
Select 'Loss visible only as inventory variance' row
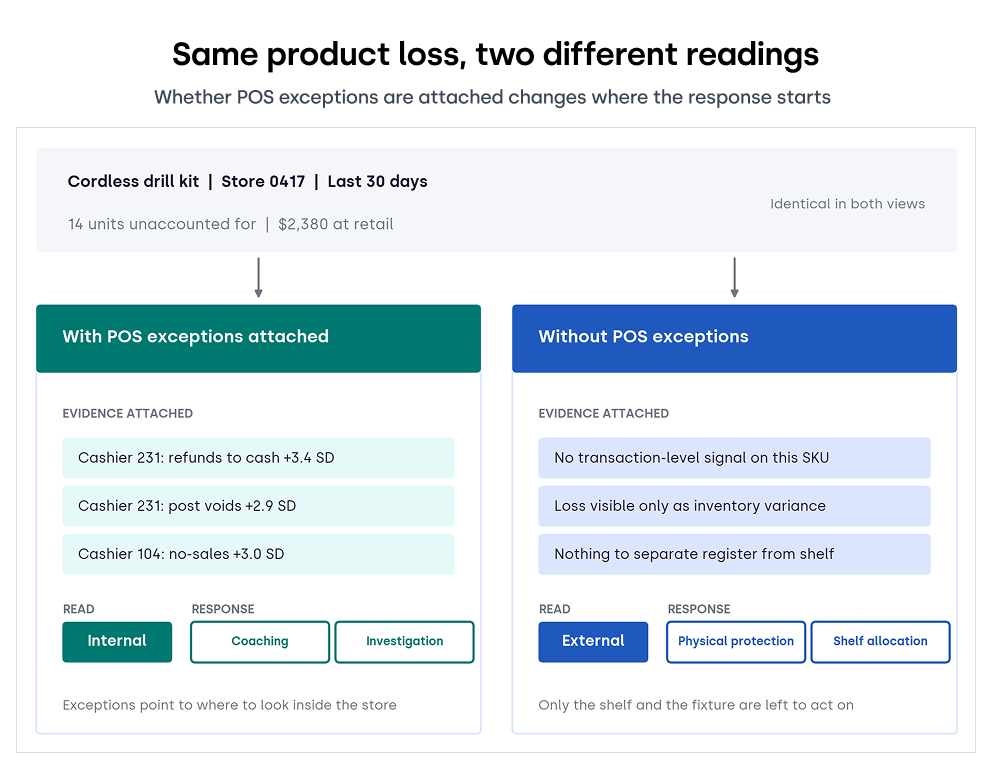click(x=734, y=506)
